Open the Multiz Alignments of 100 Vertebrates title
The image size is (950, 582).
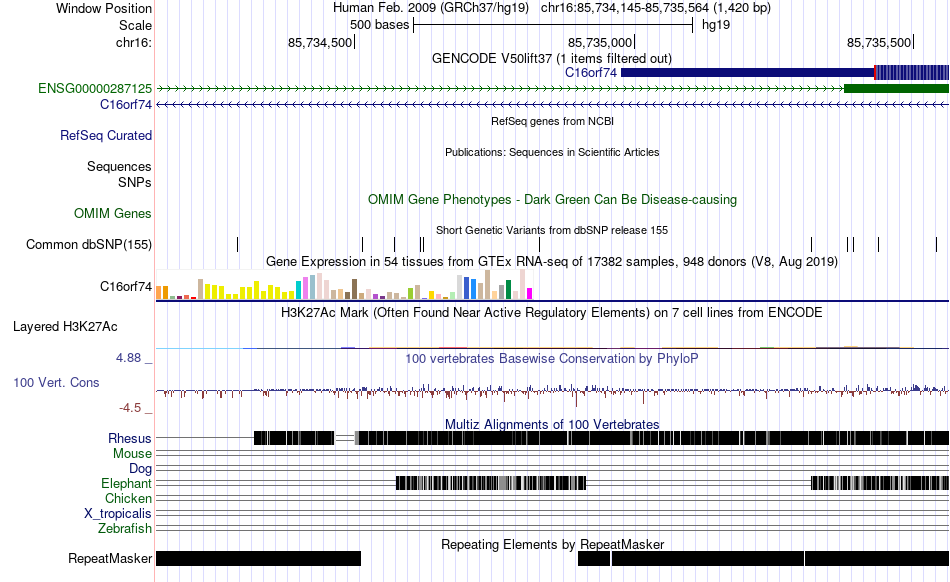tap(552, 424)
